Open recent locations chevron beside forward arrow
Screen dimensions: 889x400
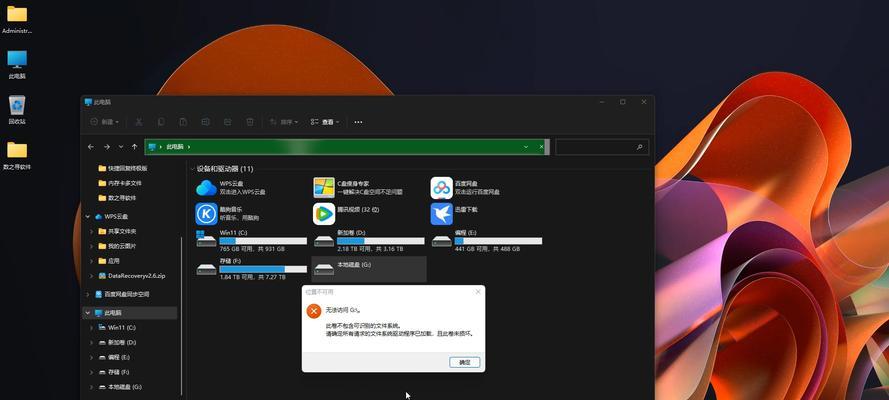[121, 147]
